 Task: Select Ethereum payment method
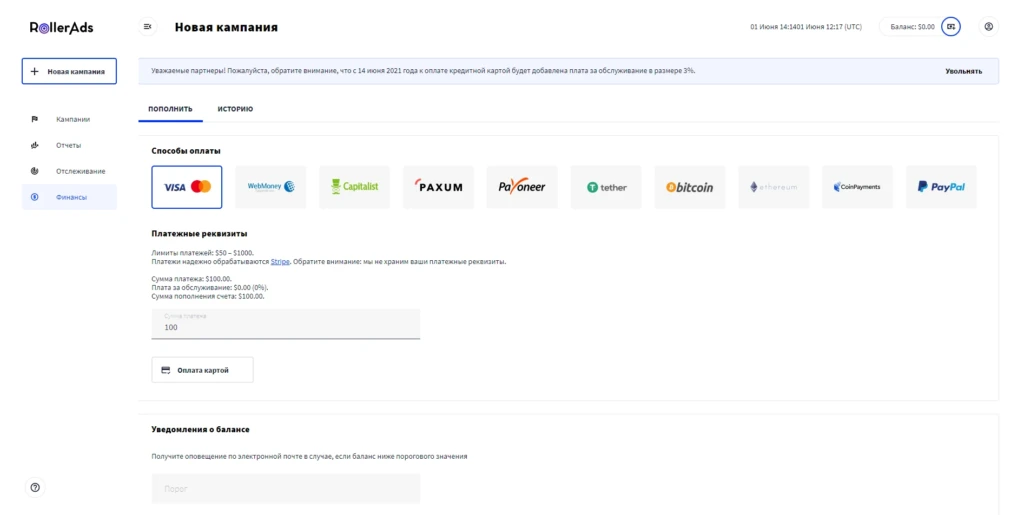click(x=774, y=187)
